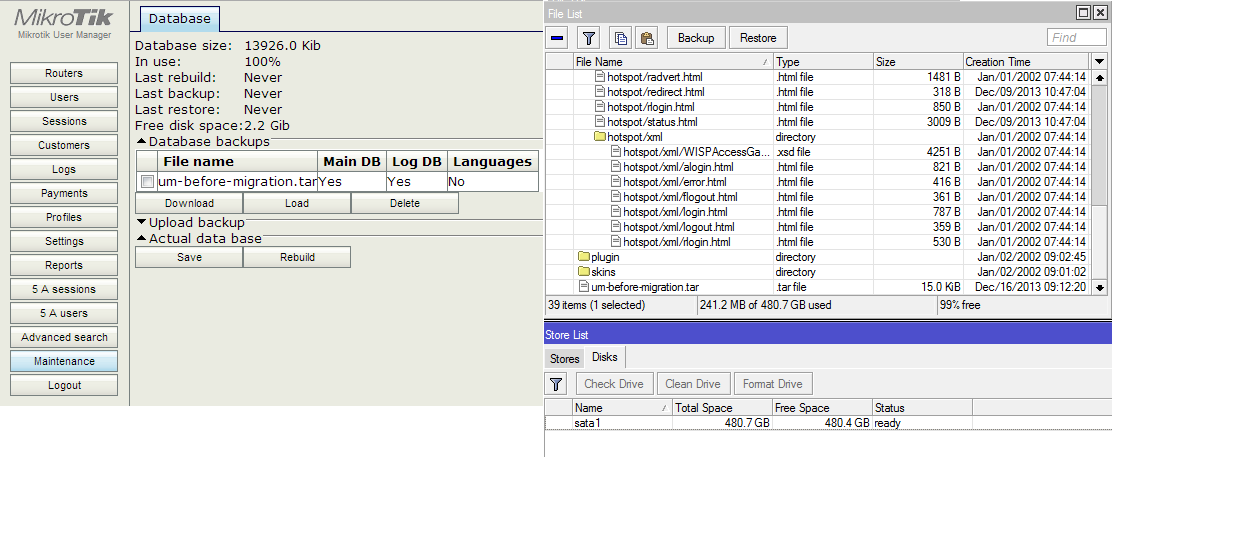Click the Delete backup button
The width and height of the screenshot is (1250, 540).
[405, 203]
